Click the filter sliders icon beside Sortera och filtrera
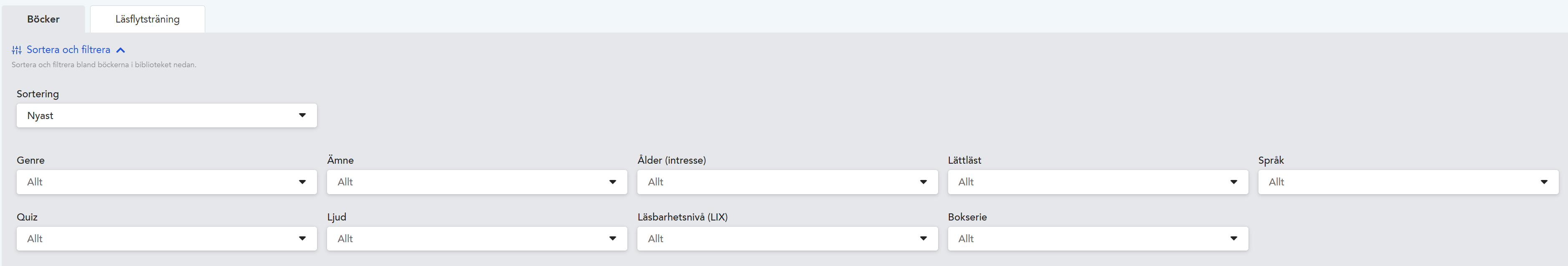The width and height of the screenshot is (1568, 266). [16, 50]
